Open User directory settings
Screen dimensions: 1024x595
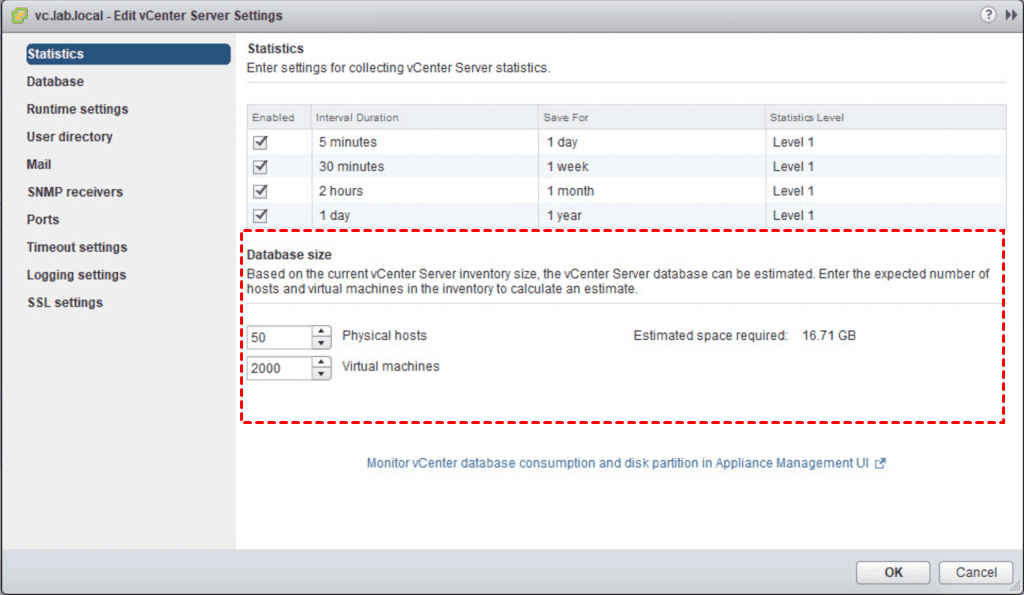coord(69,137)
